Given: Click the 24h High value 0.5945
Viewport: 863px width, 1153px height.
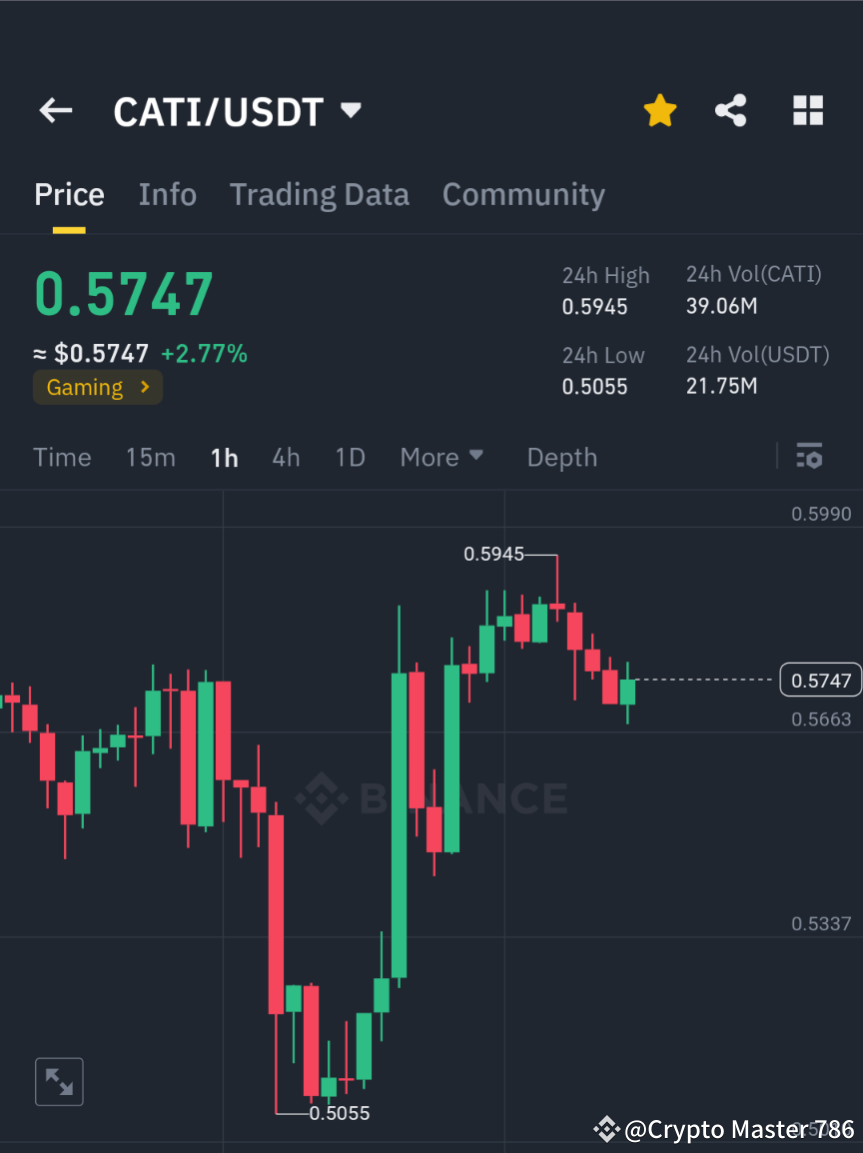Looking at the screenshot, I should [595, 307].
